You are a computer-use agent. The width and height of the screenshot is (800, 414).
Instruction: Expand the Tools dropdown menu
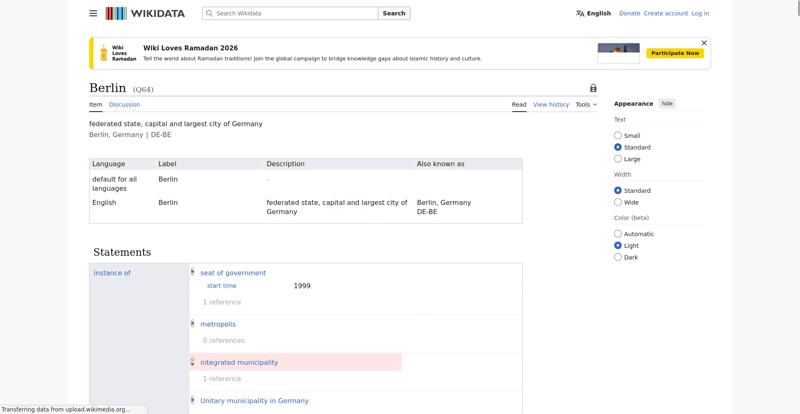click(x=586, y=104)
